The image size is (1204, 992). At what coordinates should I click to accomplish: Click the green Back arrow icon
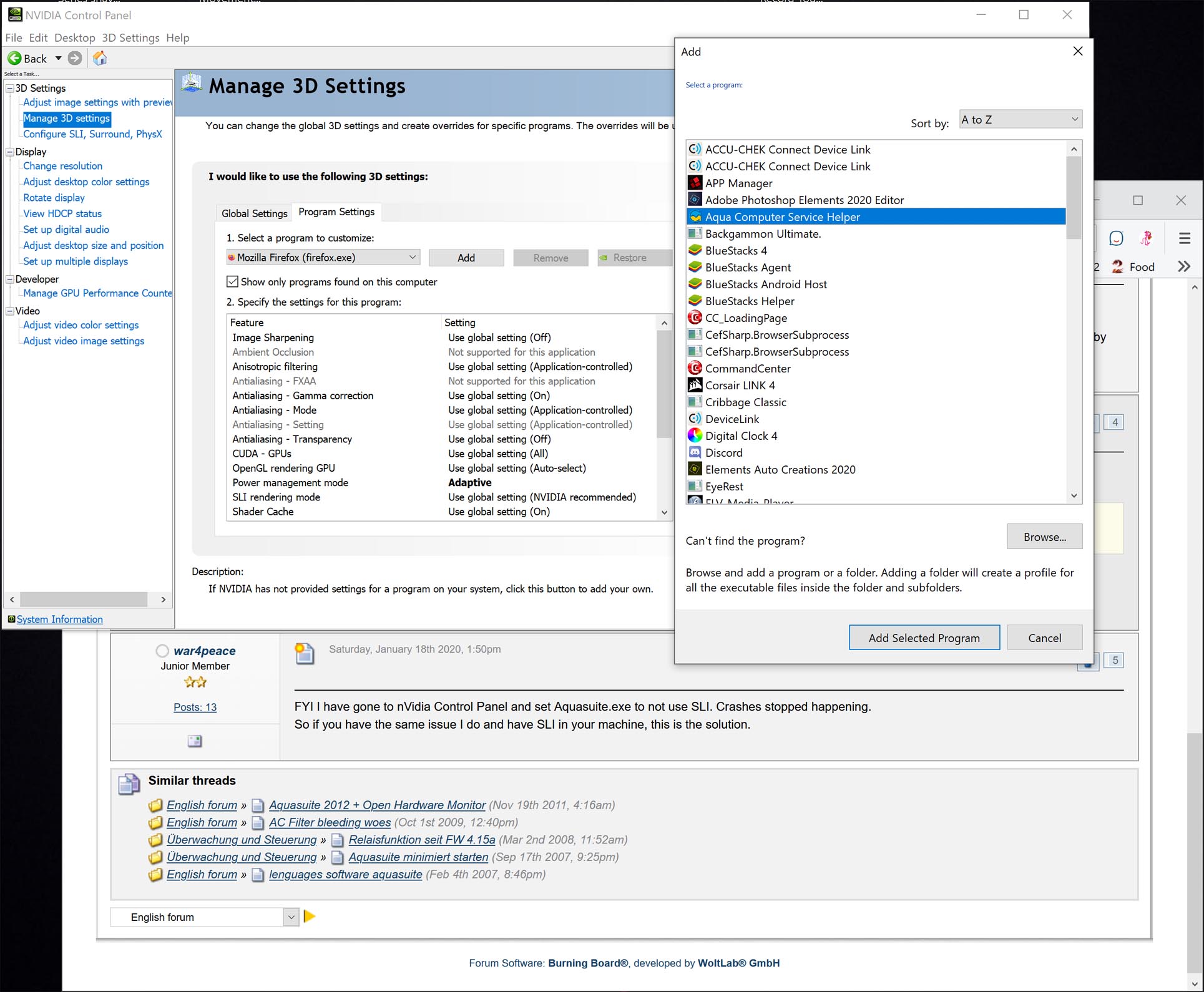coord(14,58)
